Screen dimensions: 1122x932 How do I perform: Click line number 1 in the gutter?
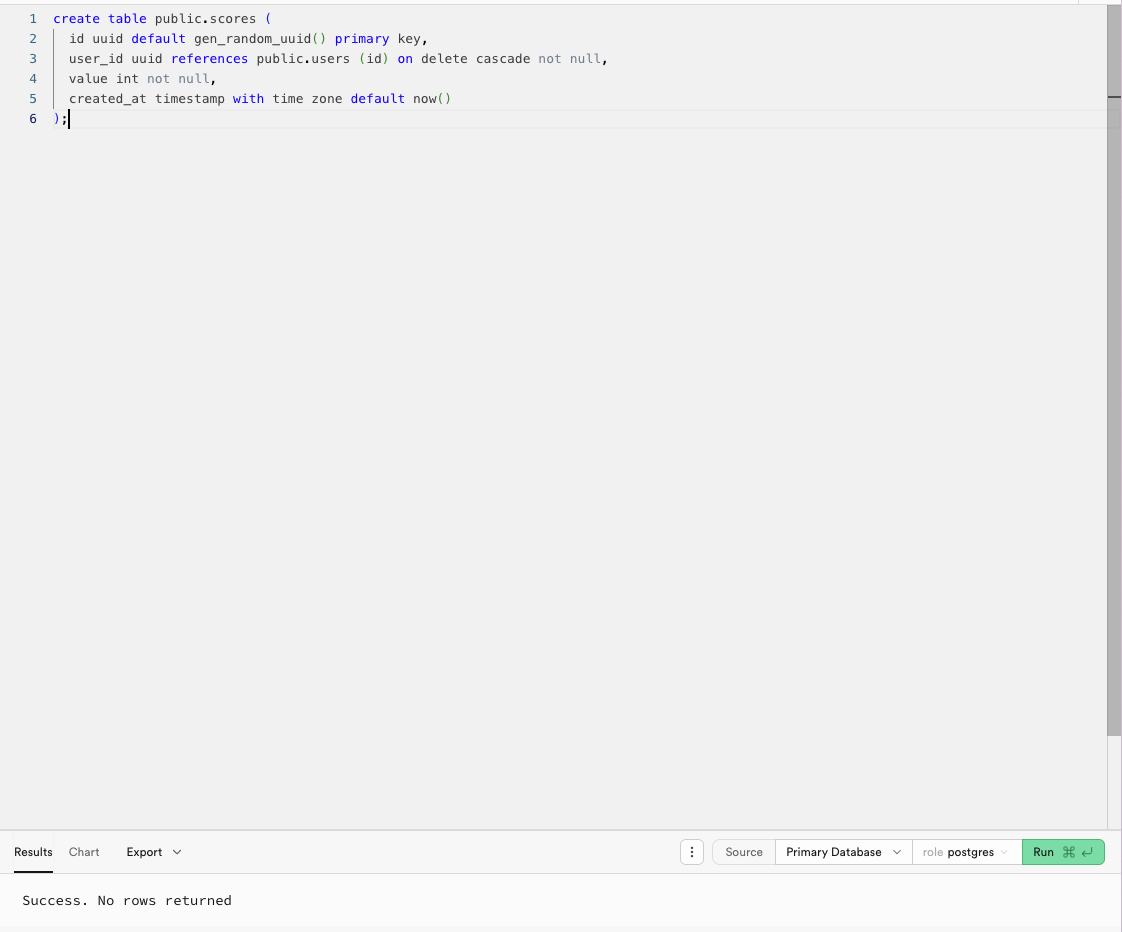[33, 19]
